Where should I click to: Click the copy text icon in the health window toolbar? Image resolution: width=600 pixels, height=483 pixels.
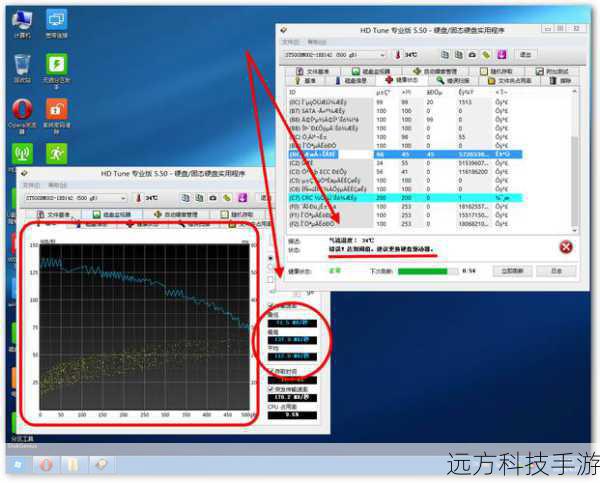[x=445, y=55]
